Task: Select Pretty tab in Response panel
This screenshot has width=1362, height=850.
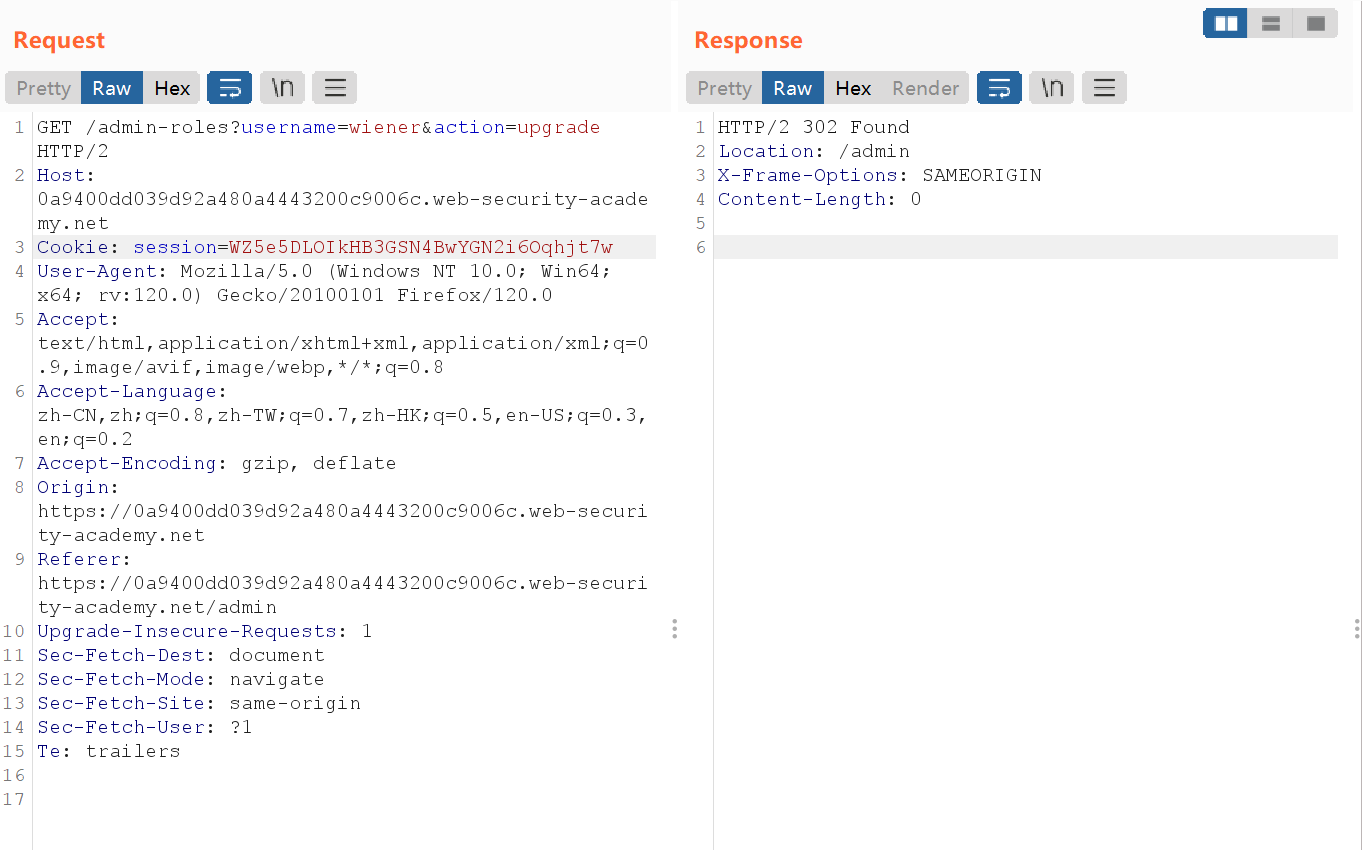Action: pyautogui.click(x=724, y=88)
